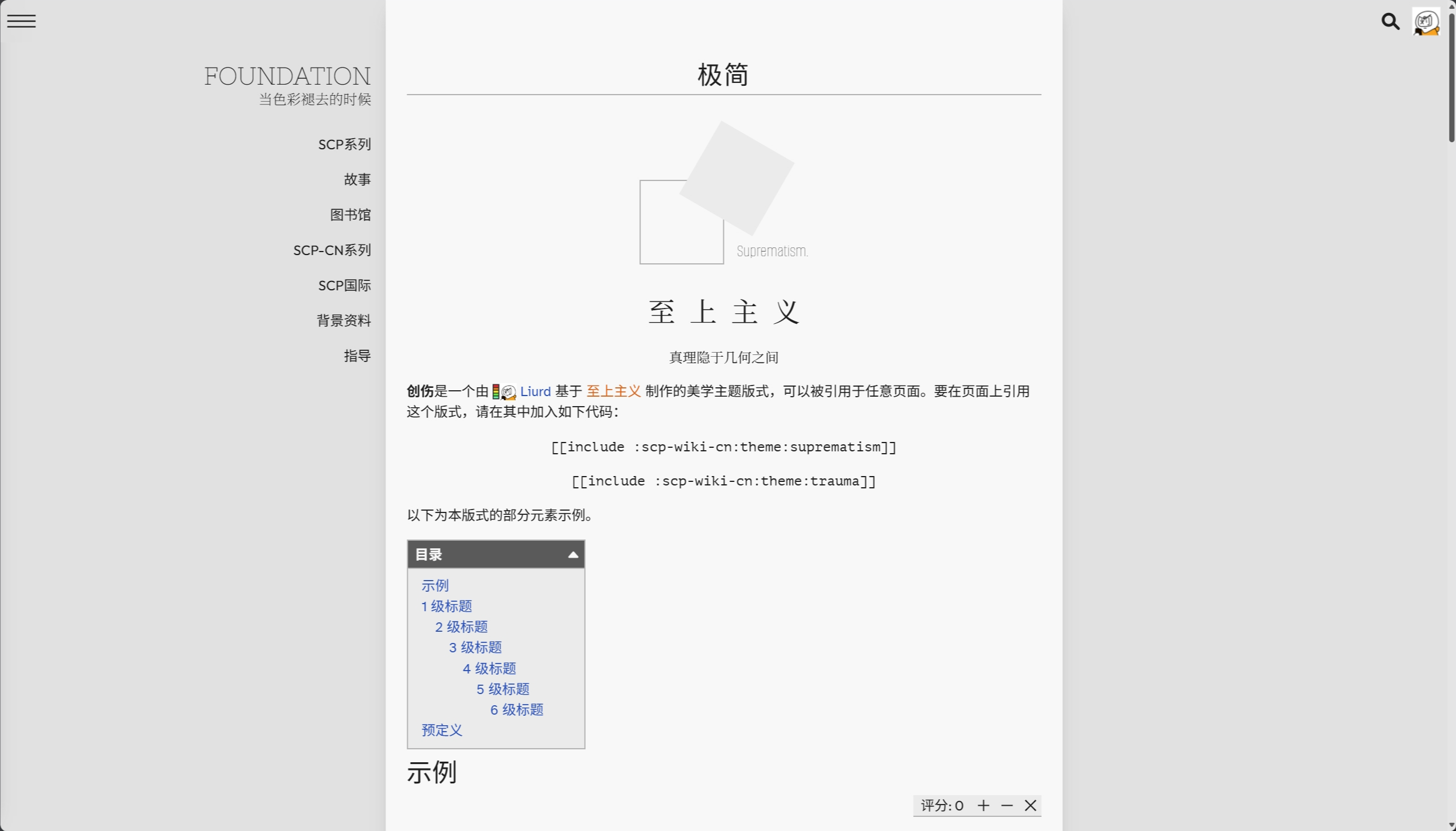Open SCP系列 from the sidebar menu
1456x831 pixels.
coord(344,145)
